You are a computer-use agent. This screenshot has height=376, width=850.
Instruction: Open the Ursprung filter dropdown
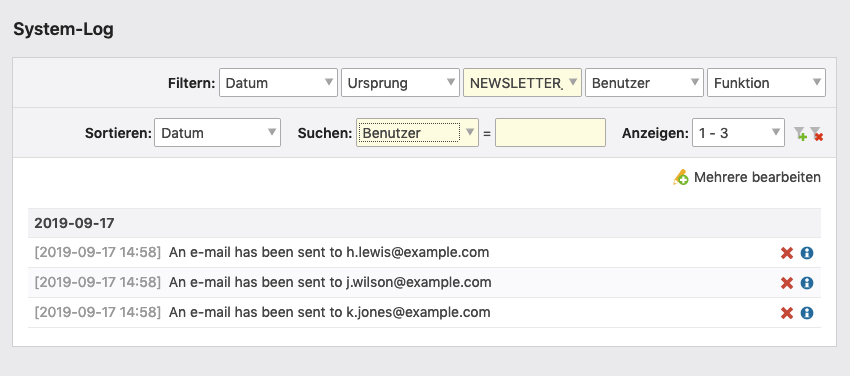pos(400,83)
